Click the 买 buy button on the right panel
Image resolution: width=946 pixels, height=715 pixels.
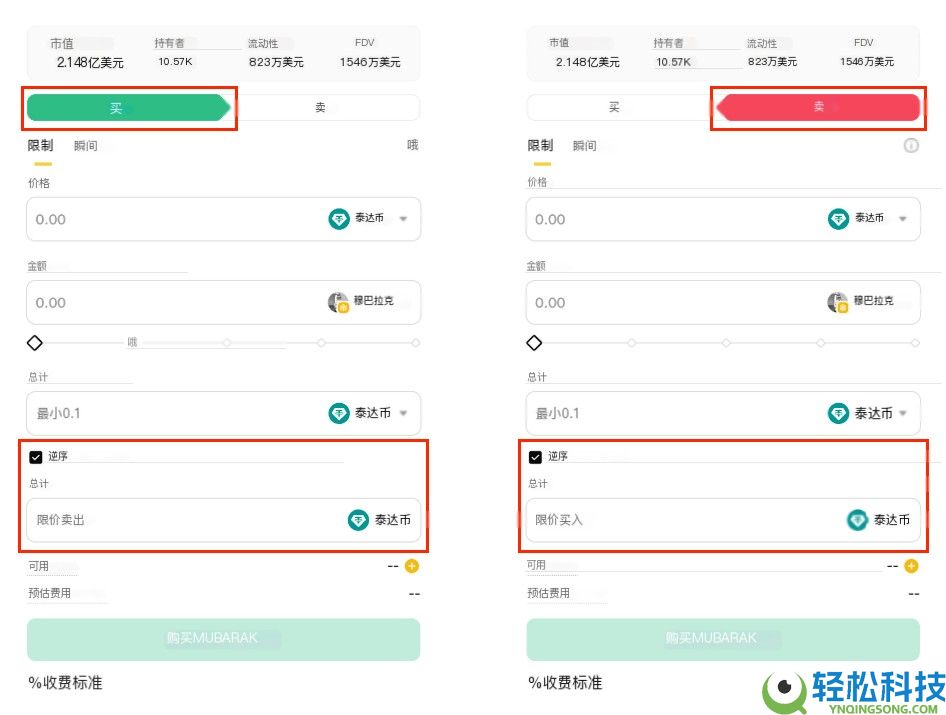pos(615,106)
